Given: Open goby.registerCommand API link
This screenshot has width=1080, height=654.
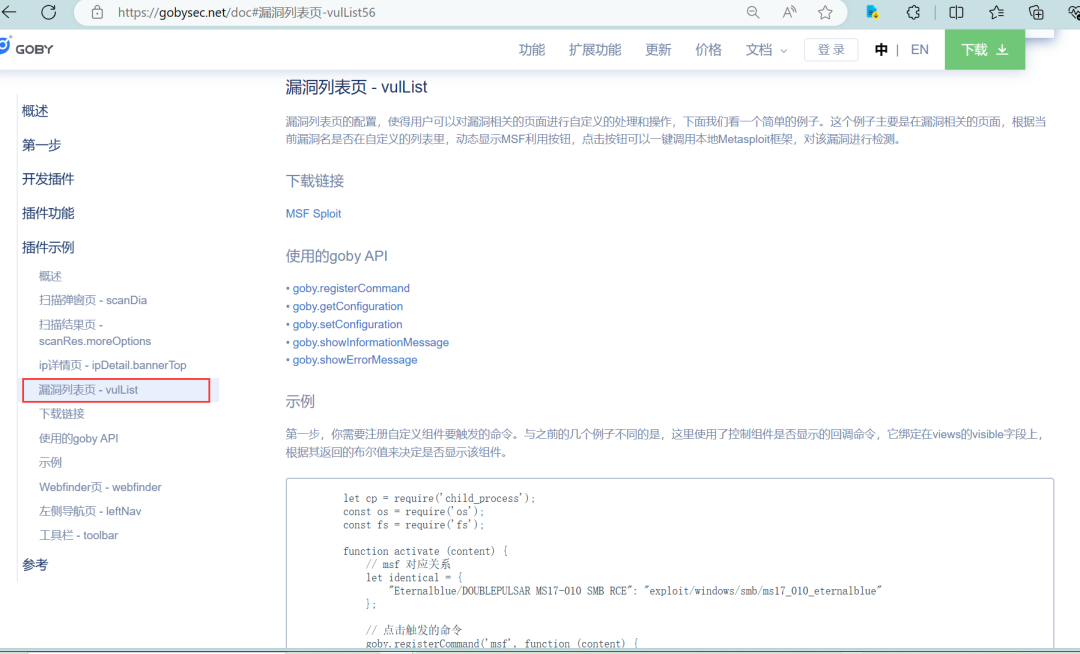Looking at the screenshot, I should coord(351,288).
